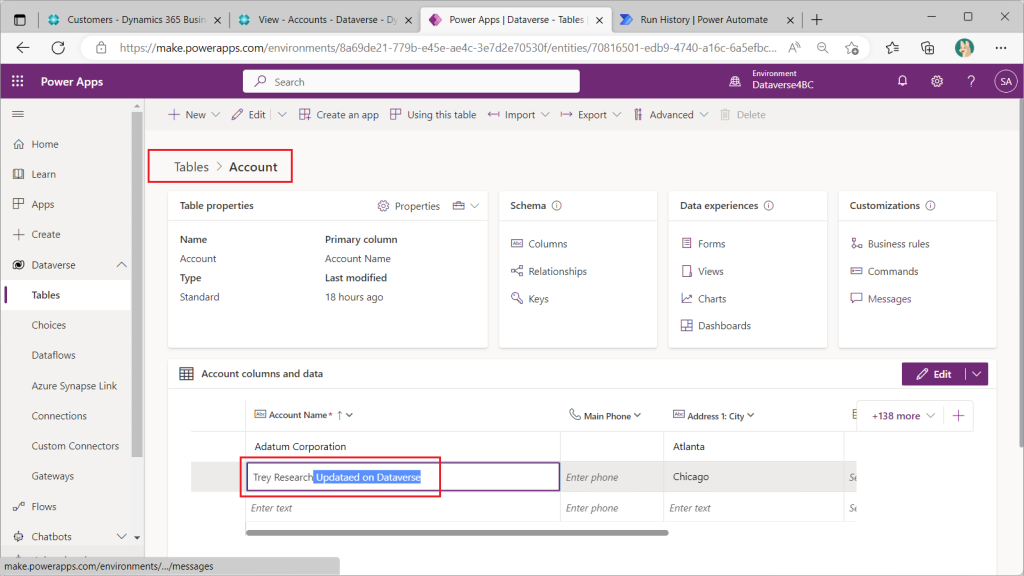1024x576 pixels.
Task: Expand purple Edit button dropdown arrow
Action: tap(976, 374)
